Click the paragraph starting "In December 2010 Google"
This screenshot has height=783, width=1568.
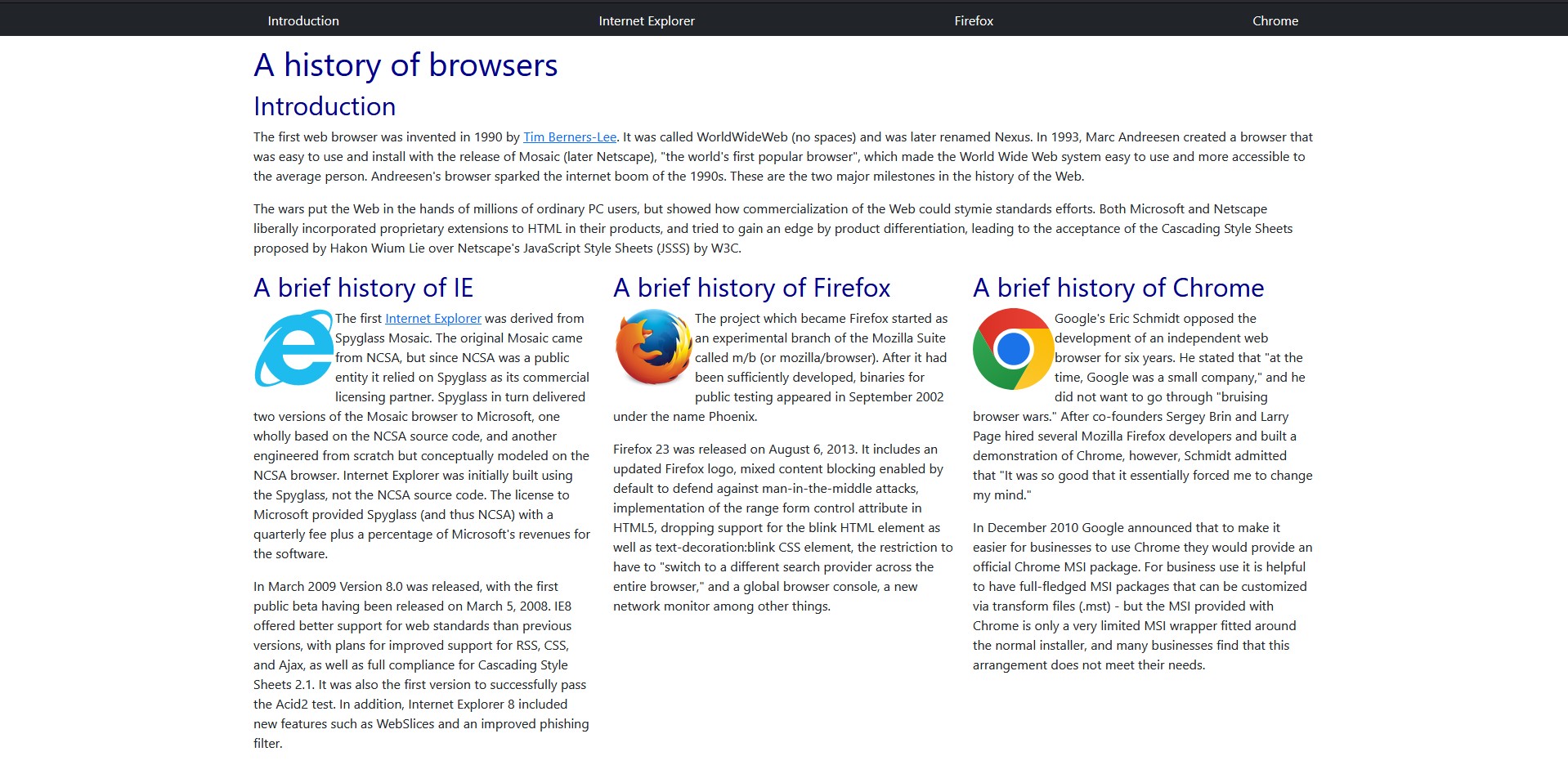click(x=1142, y=597)
